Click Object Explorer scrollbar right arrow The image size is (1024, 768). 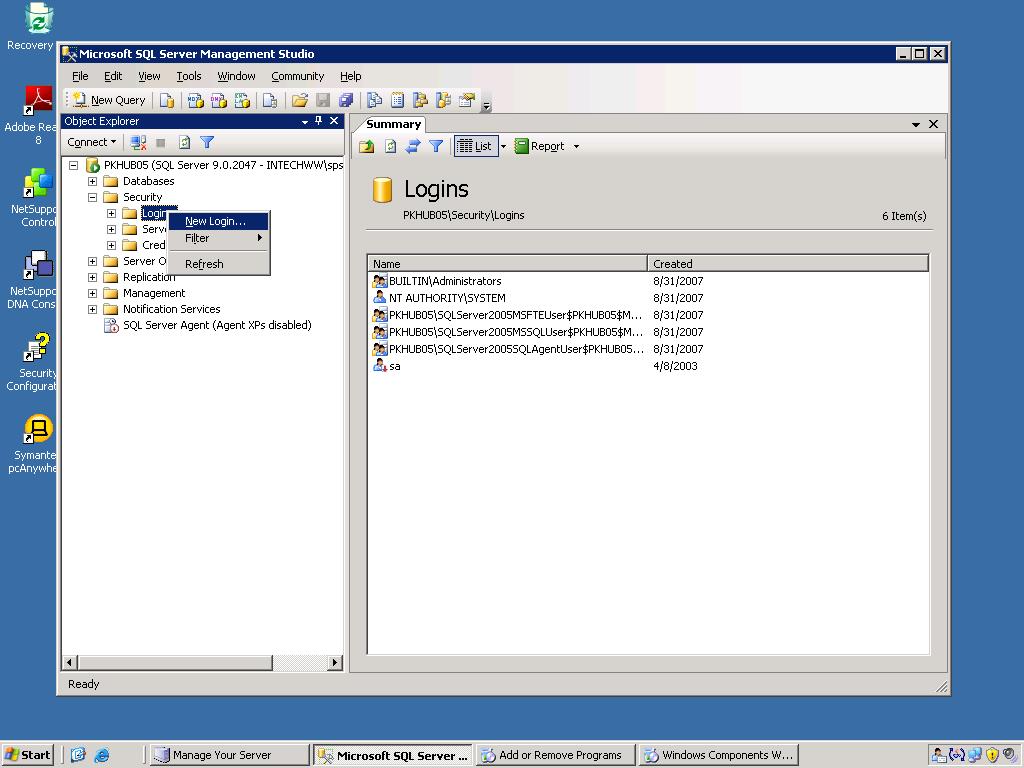[x=334, y=662]
